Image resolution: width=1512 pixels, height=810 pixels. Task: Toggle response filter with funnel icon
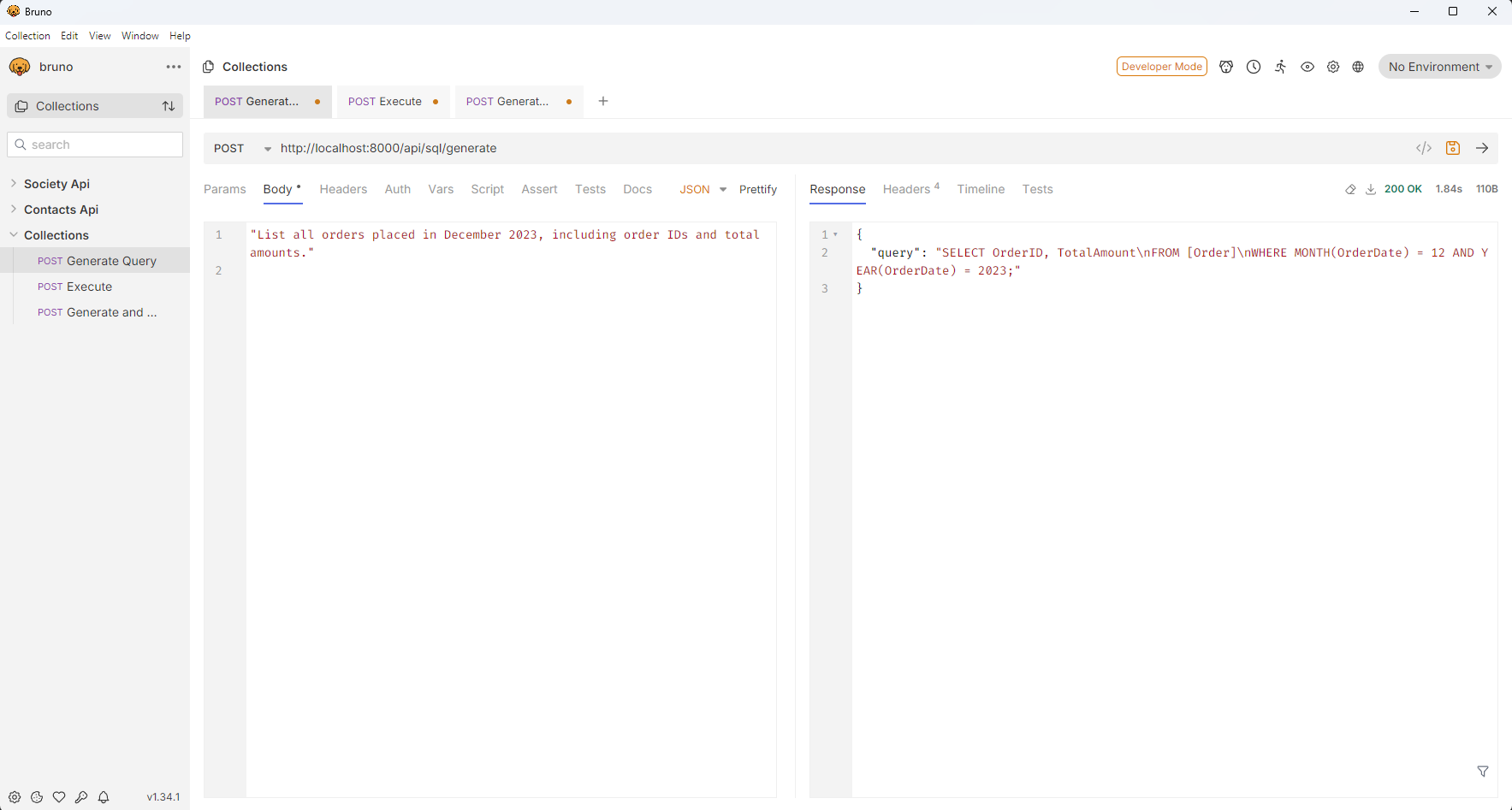1483,772
